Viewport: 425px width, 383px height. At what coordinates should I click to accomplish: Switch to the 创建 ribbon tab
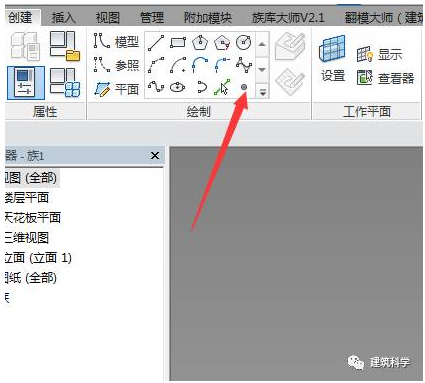[x=20, y=17]
